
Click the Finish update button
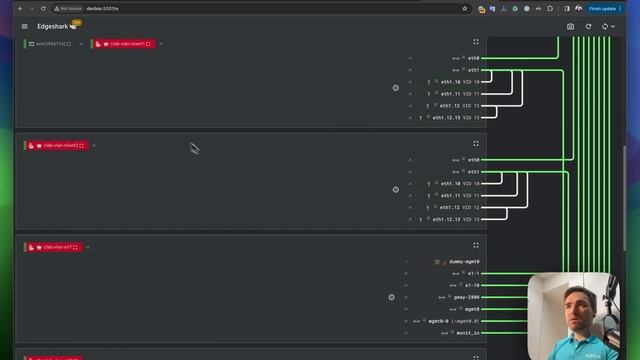(x=604, y=9)
